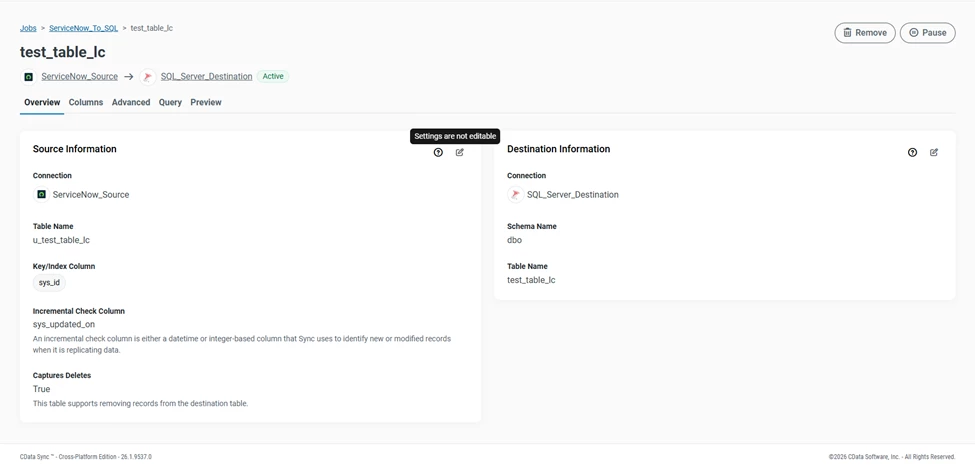Click the Schema Name label
Image resolution: width=975 pixels, height=465 pixels.
click(x=532, y=226)
